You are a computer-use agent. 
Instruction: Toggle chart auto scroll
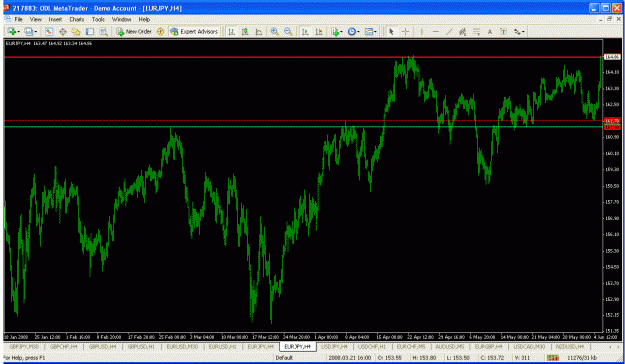point(305,31)
